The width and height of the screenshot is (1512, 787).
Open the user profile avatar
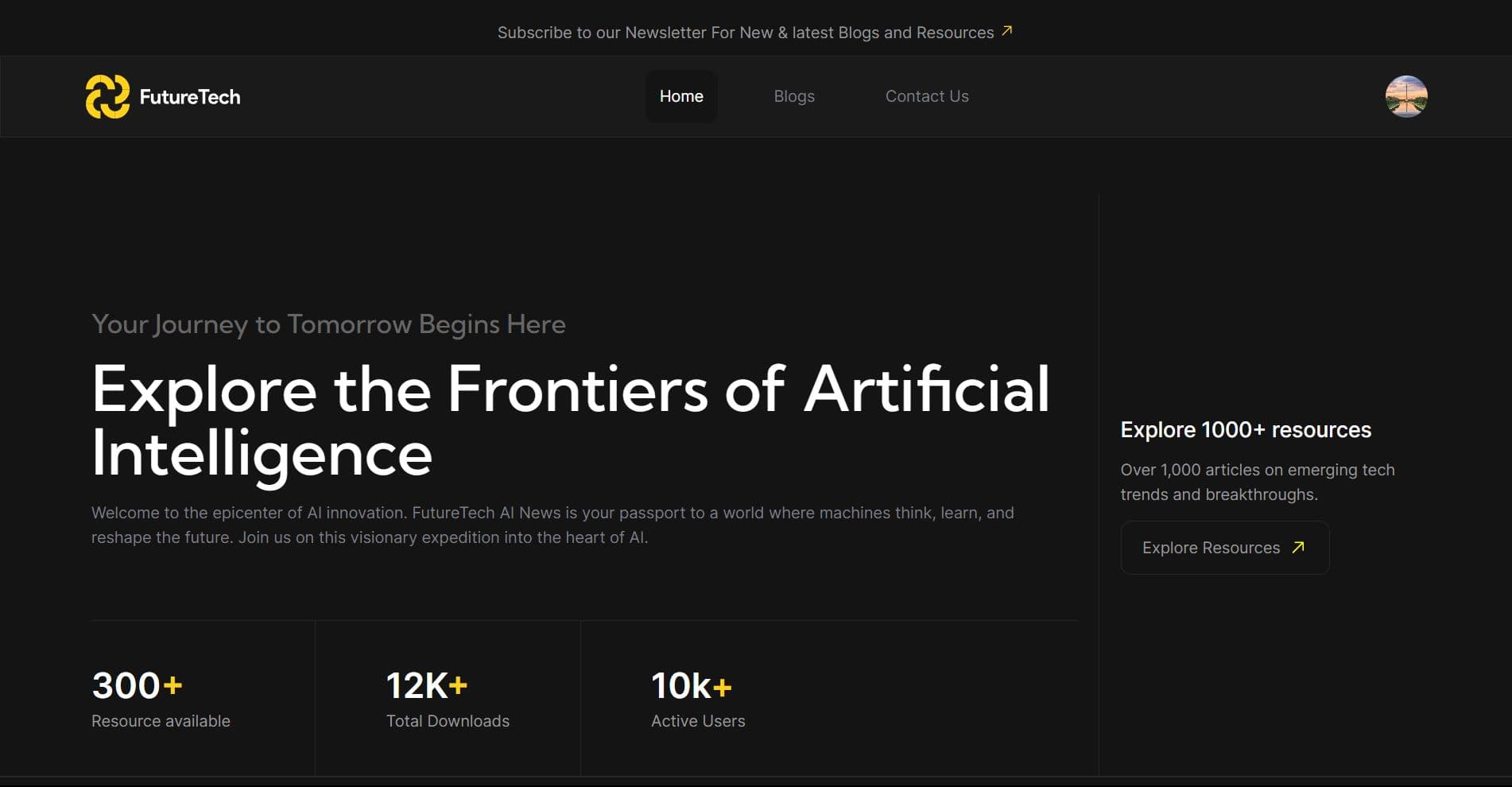click(x=1405, y=97)
